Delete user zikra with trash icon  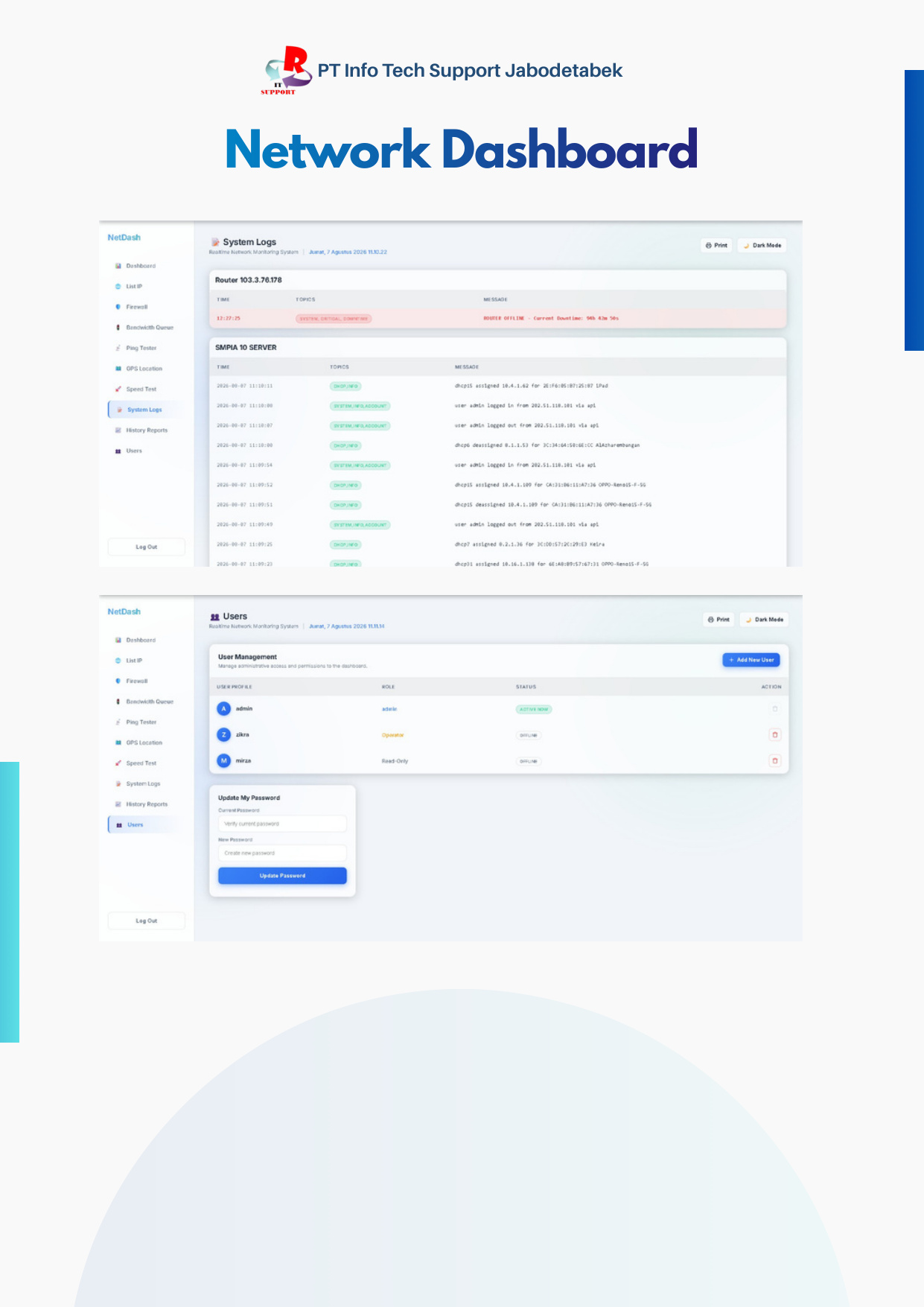(x=775, y=735)
